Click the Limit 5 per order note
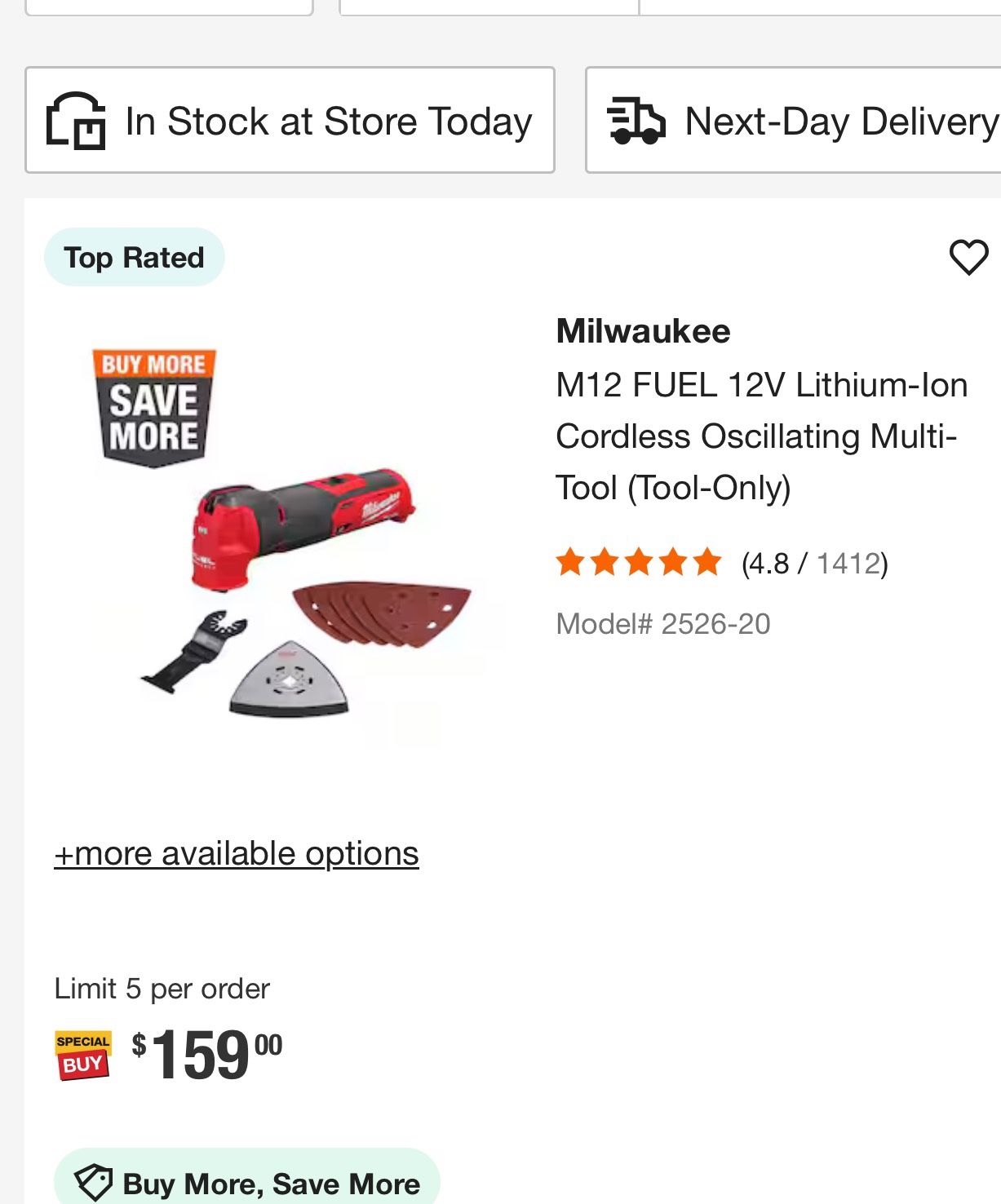 (162, 989)
